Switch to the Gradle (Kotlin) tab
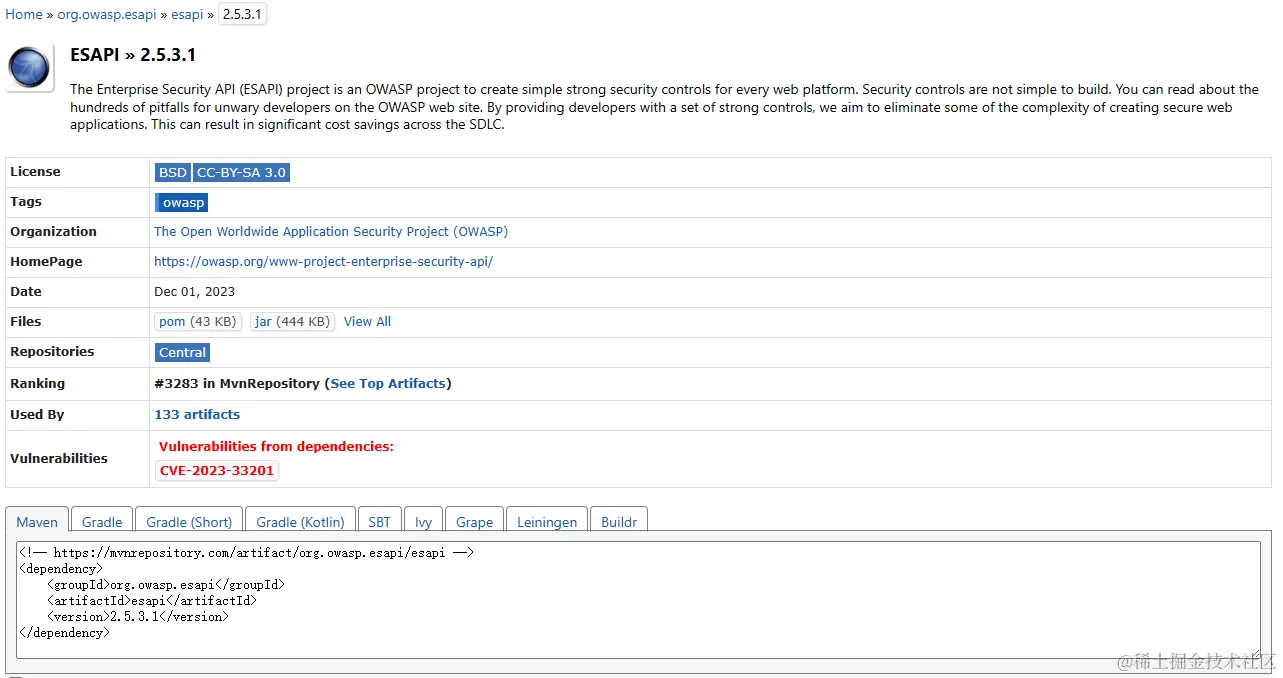 (300, 522)
